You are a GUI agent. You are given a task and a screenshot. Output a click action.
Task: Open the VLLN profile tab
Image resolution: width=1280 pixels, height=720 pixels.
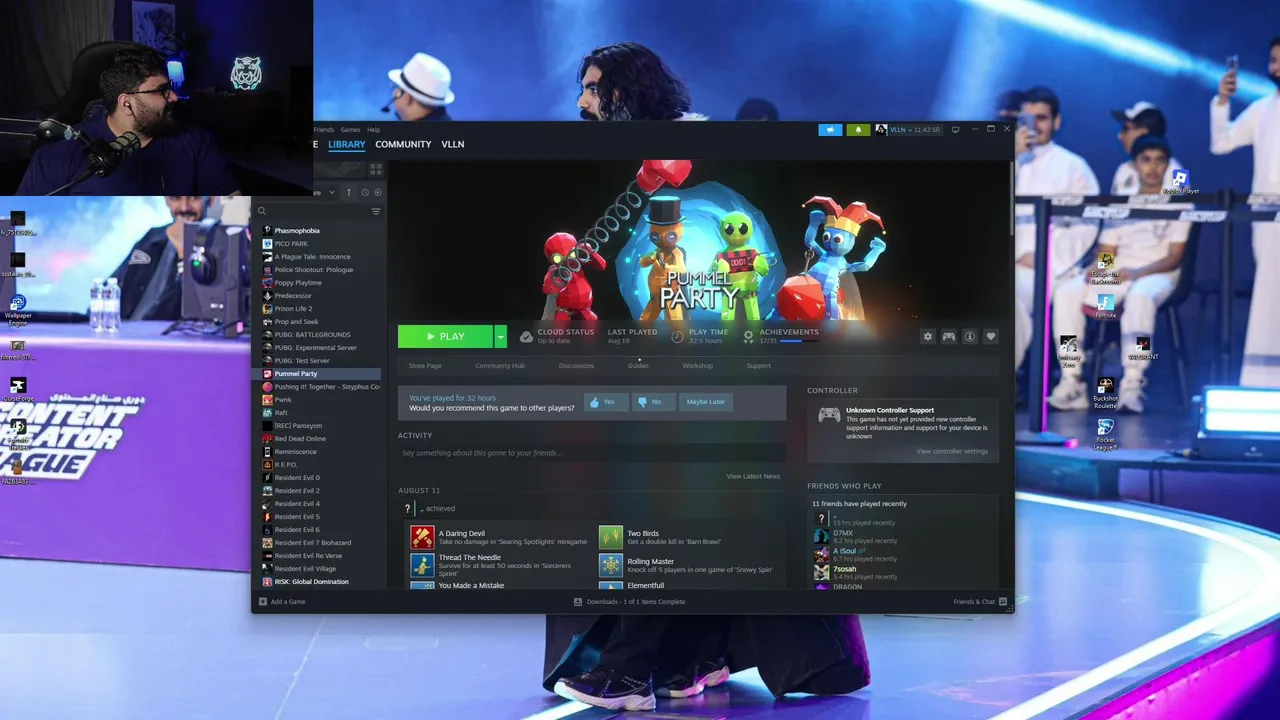(x=452, y=144)
